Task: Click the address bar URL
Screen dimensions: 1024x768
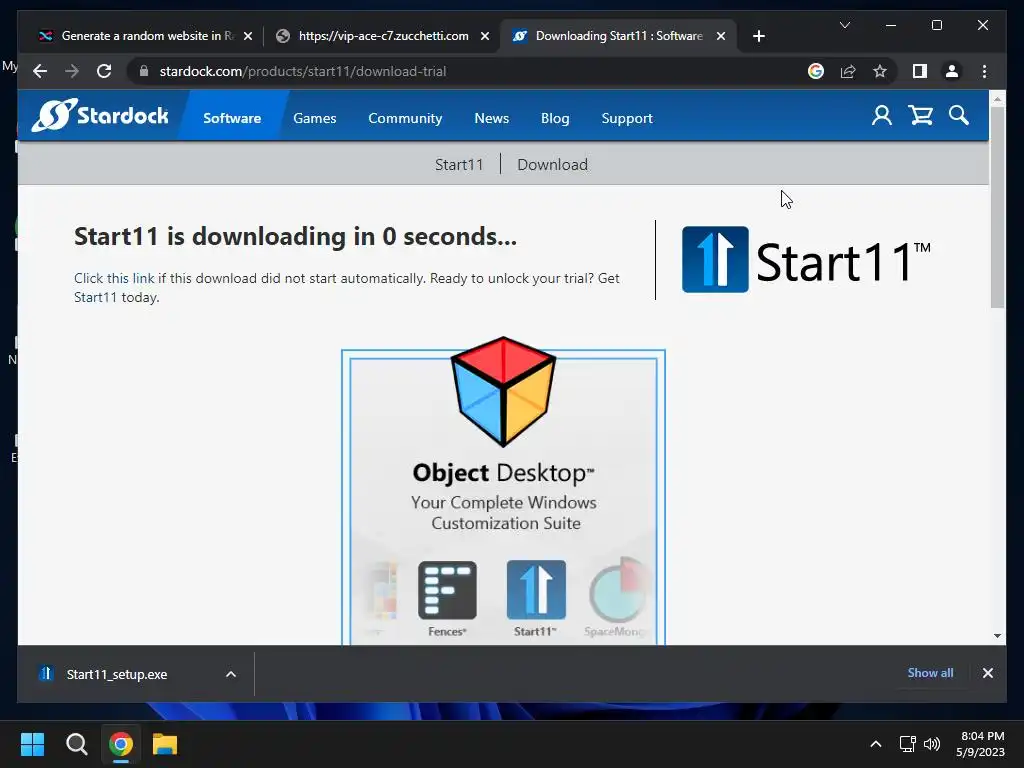Action: [x=302, y=71]
